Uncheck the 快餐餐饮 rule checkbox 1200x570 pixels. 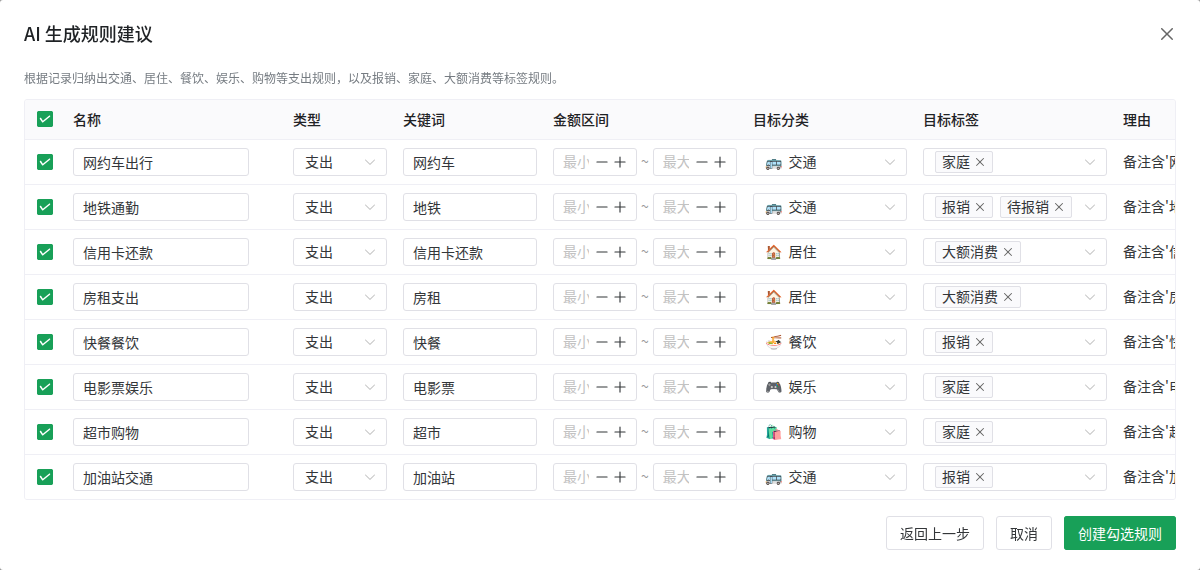tap(45, 342)
